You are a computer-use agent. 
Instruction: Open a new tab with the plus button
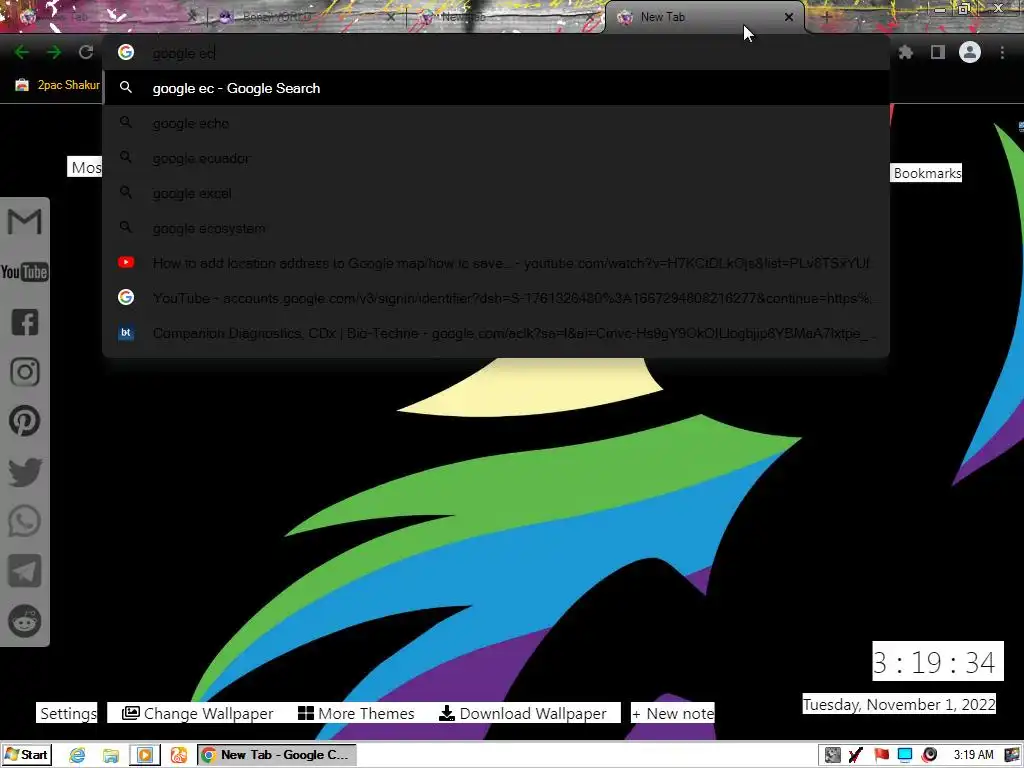click(826, 17)
